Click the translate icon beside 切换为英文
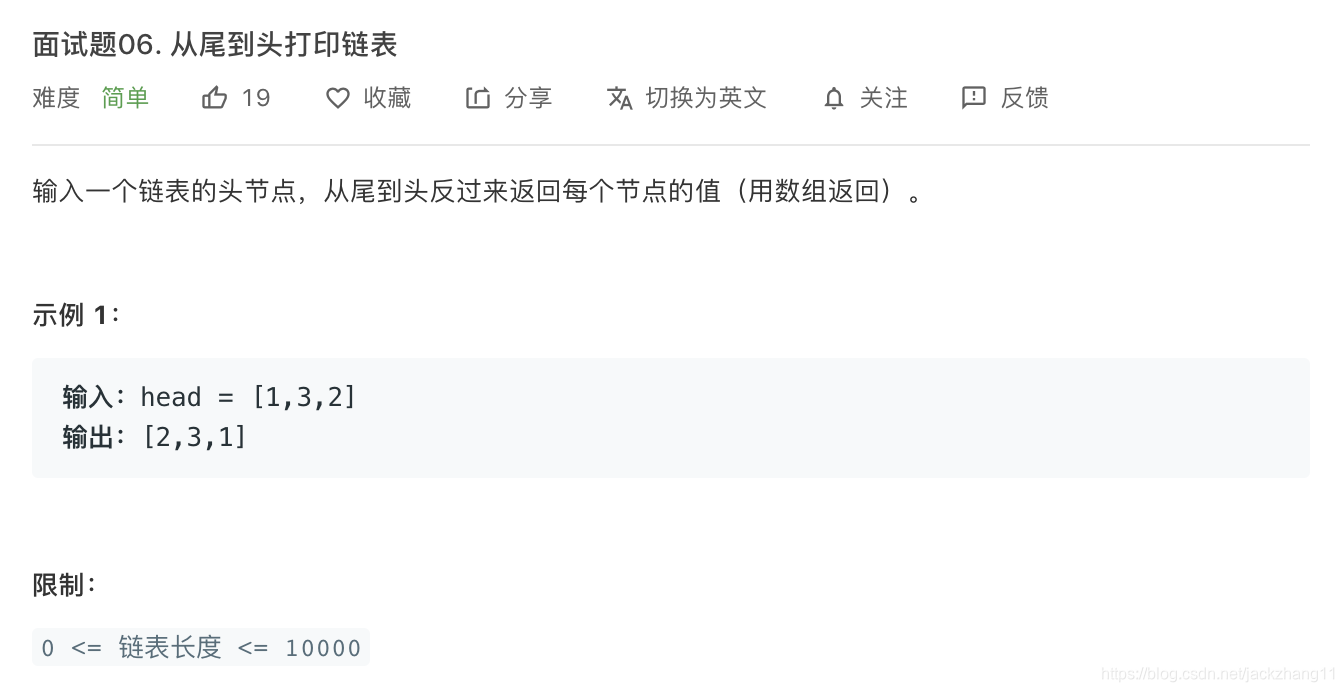This screenshot has height=692, width=1344. point(620,97)
